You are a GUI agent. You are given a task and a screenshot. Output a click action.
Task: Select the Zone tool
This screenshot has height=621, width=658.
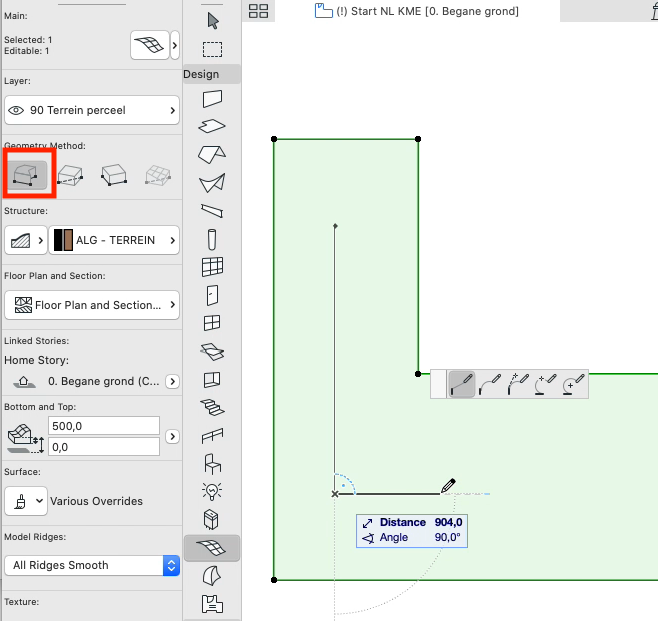click(212, 604)
